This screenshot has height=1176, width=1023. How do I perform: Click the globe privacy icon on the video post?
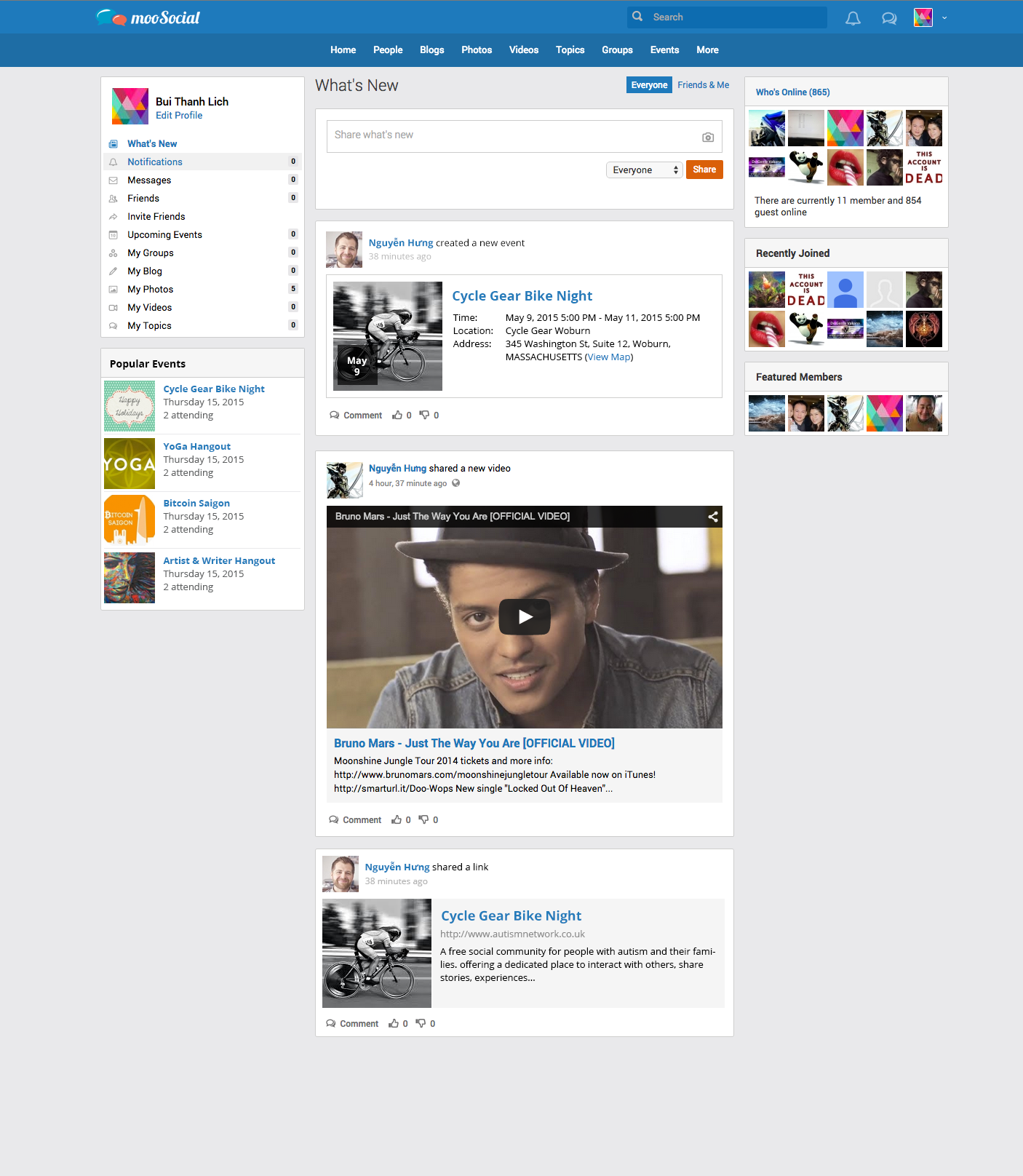[456, 483]
